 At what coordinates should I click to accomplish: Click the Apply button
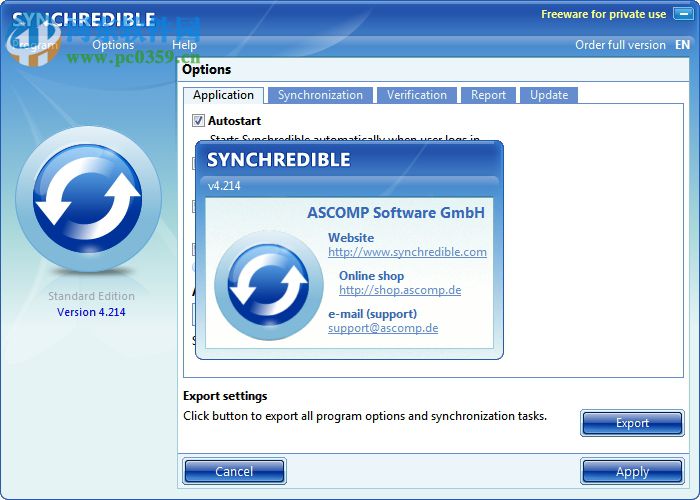(x=632, y=471)
